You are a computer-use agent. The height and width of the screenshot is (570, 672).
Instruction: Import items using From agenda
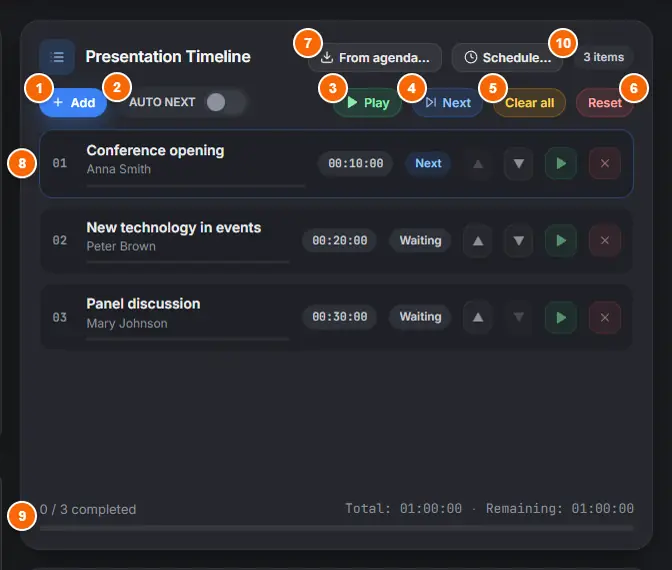click(375, 57)
